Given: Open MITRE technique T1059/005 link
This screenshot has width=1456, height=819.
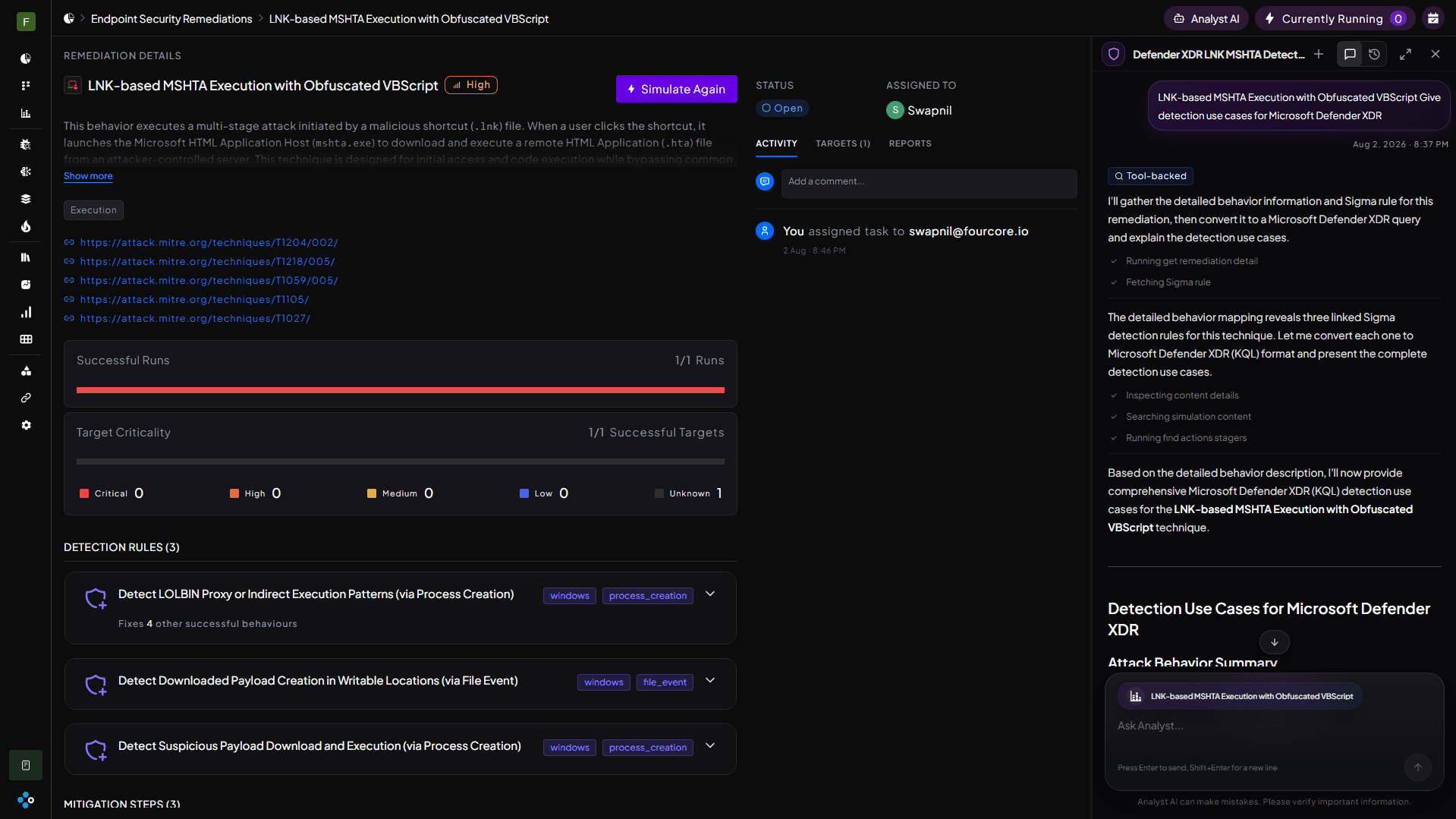Looking at the screenshot, I should coord(209,281).
